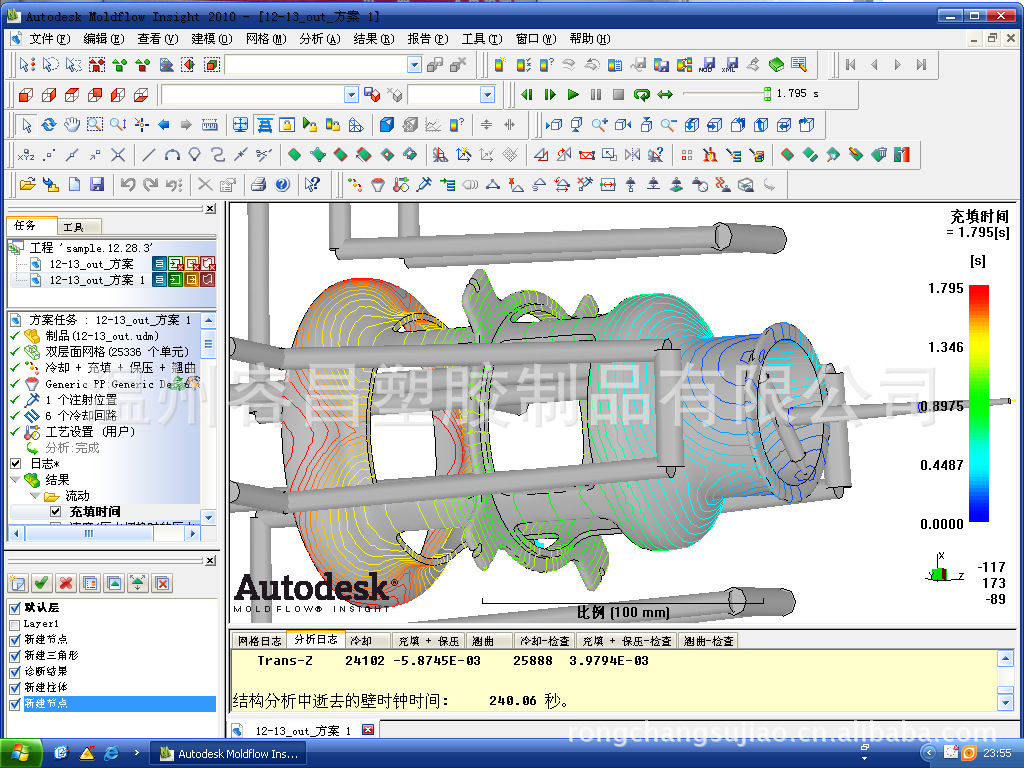Select the Create Line tool
This screenshot has height=768, width=1024.
149,155
